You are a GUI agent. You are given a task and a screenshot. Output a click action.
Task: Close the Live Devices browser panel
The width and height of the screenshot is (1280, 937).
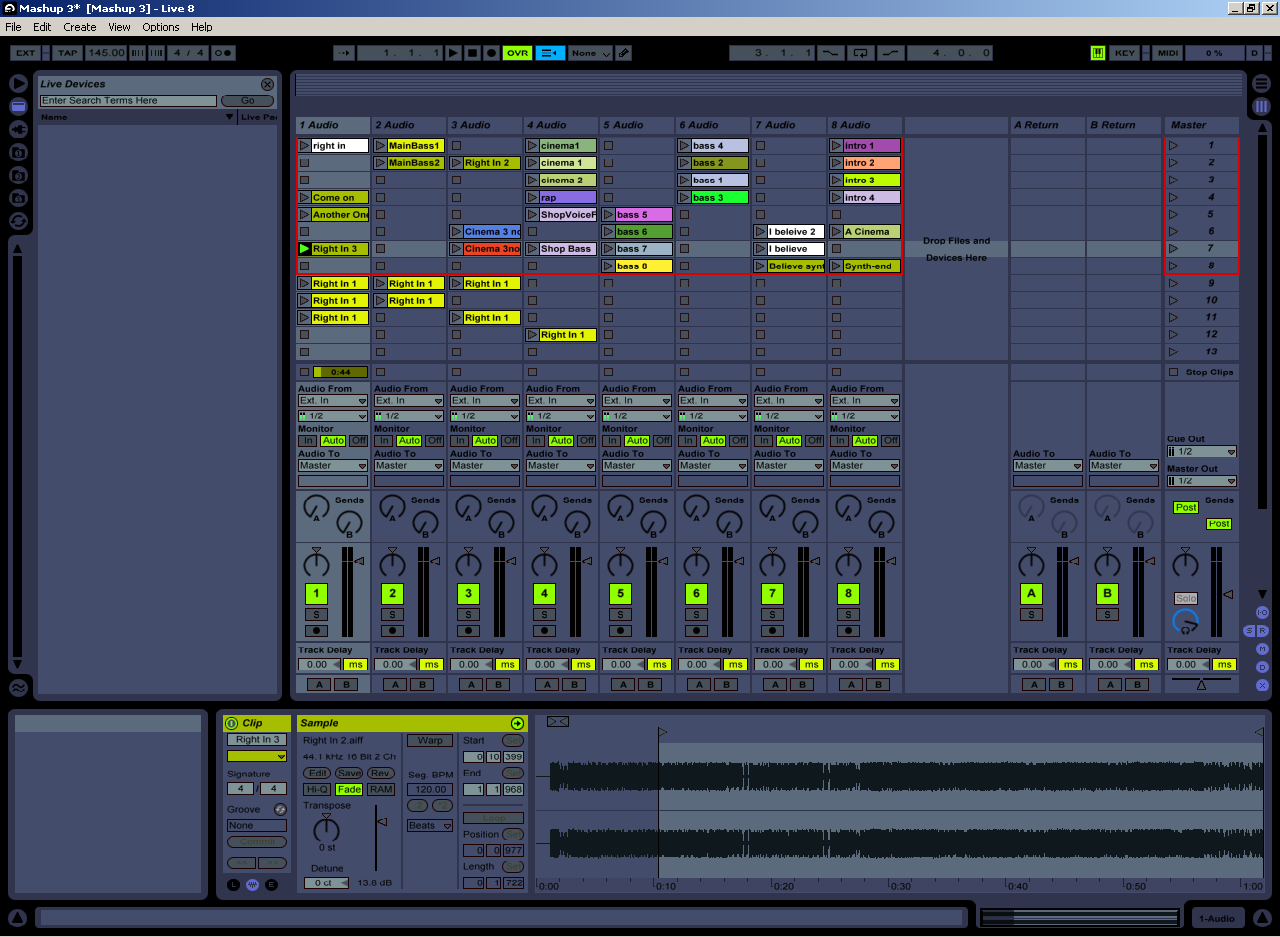coord(267,85)
